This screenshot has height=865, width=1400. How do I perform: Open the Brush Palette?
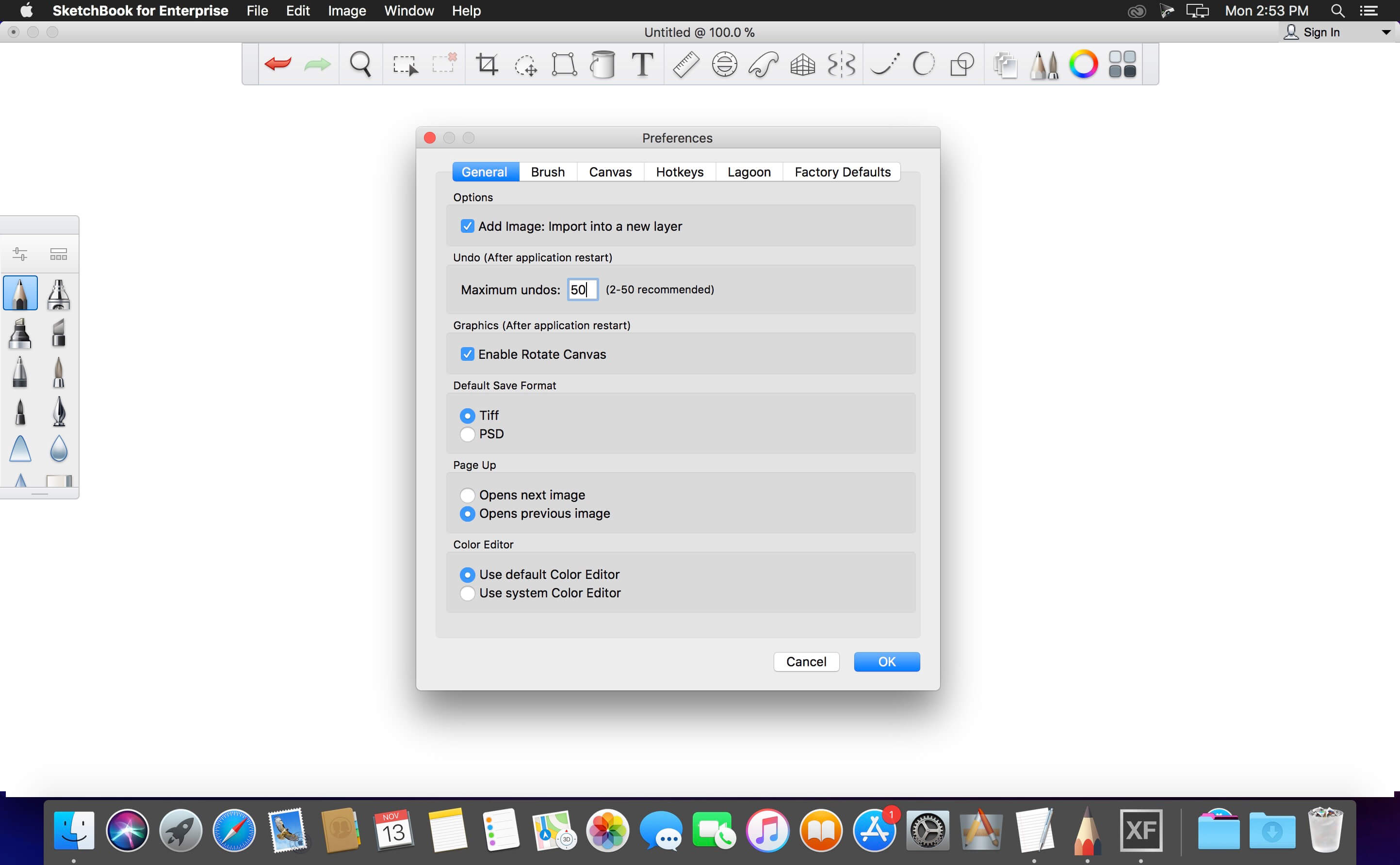point(1044,64)
